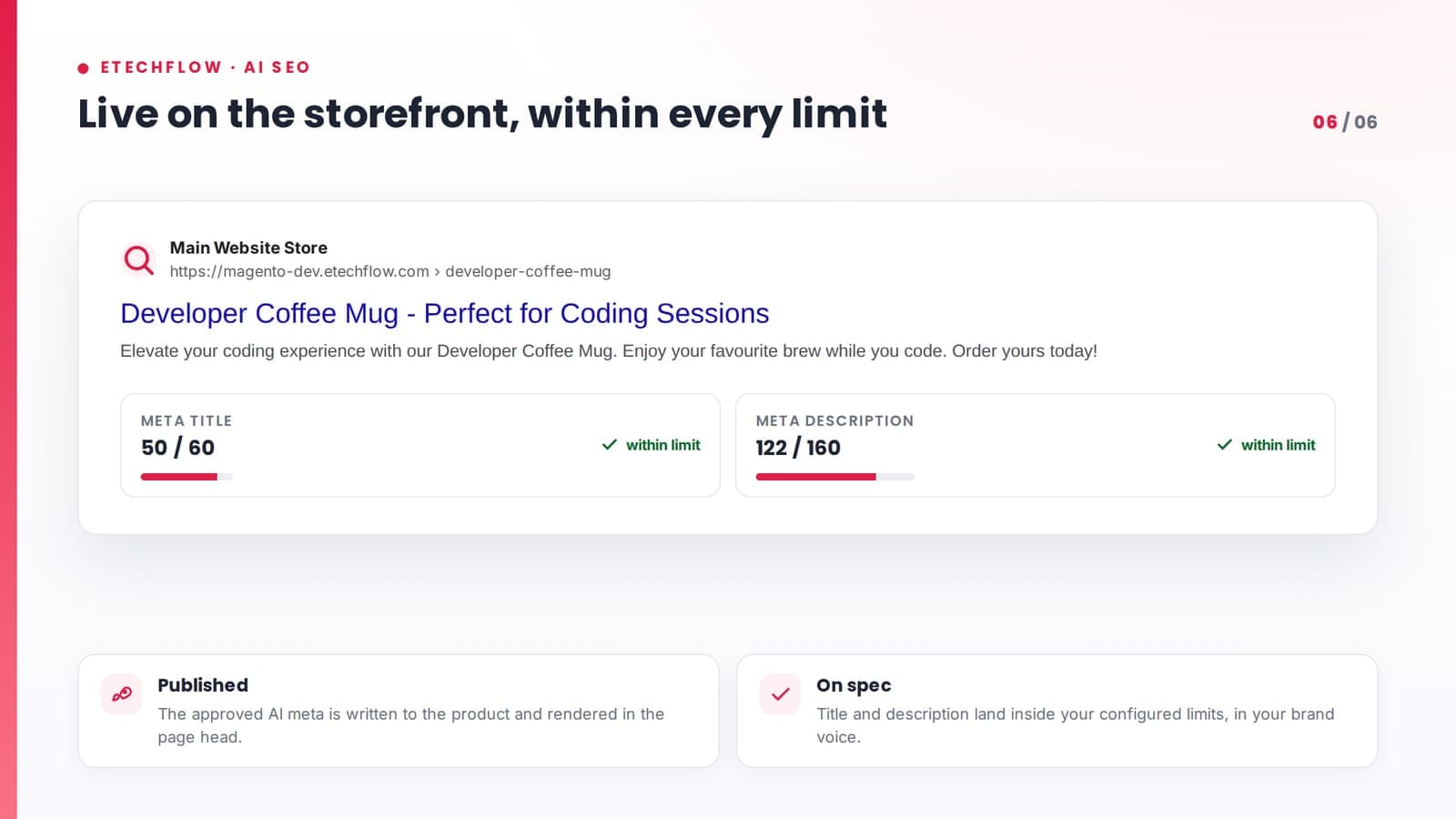
Task: Click the Main Website Store name
Action: pos(248,248)
